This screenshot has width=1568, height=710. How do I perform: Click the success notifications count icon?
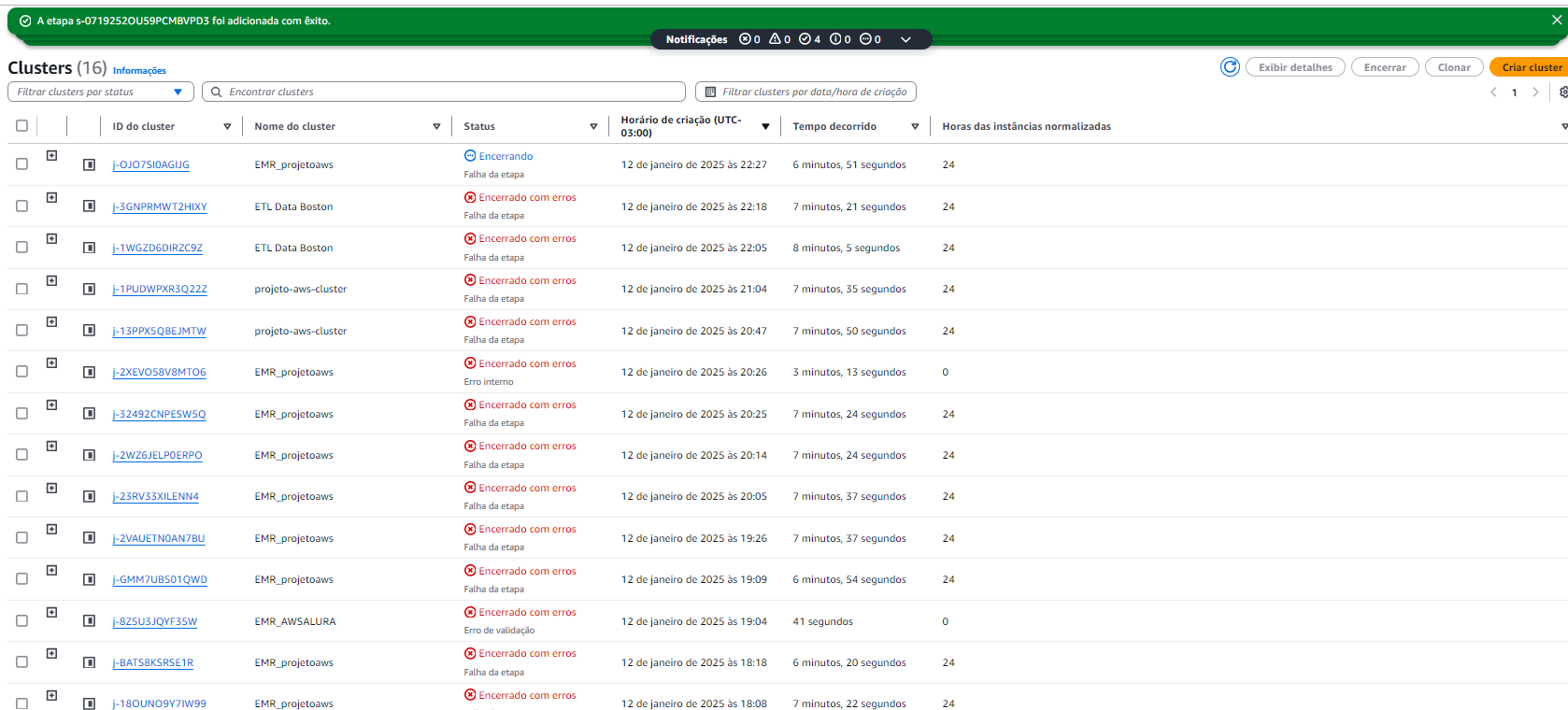[x=805, y=39]
